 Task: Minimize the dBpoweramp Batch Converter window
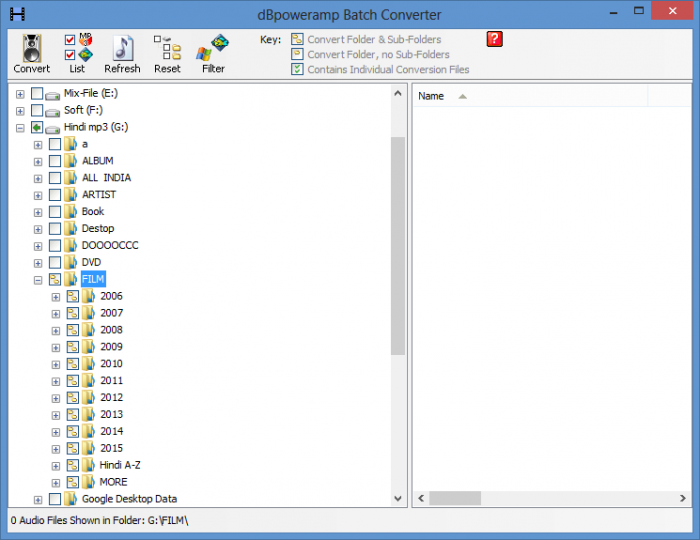[x=614, y=11]
